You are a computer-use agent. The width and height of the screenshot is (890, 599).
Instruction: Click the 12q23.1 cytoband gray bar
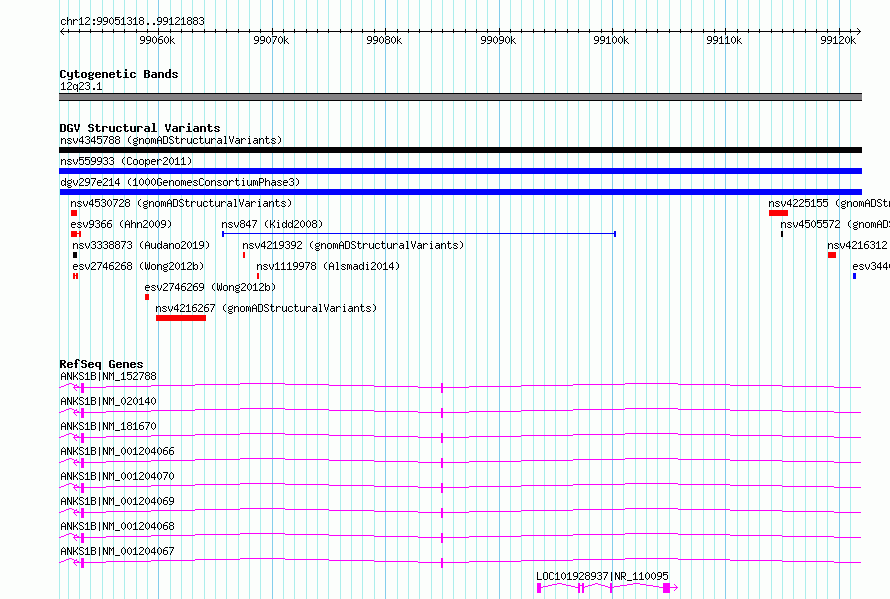tap(460, 97)
